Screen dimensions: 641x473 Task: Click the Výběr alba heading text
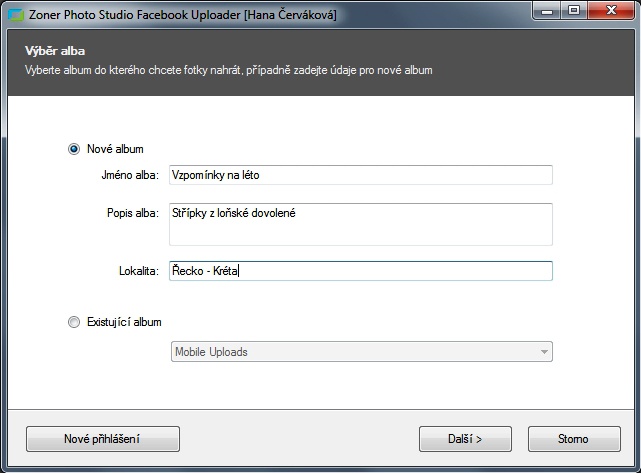coord(55,51)
